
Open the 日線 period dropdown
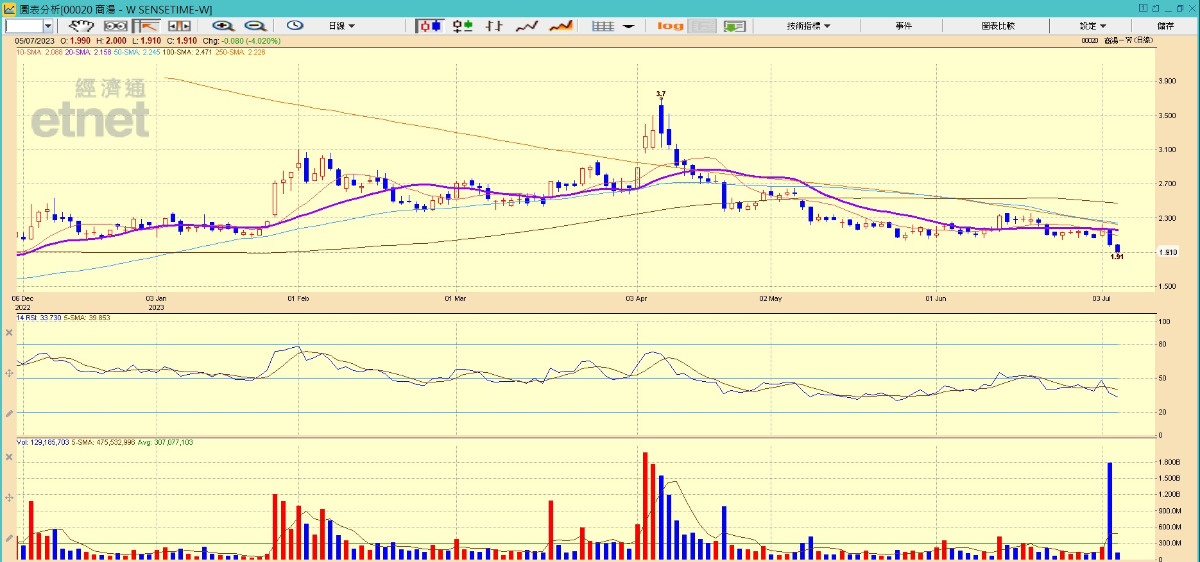point(342,25)
